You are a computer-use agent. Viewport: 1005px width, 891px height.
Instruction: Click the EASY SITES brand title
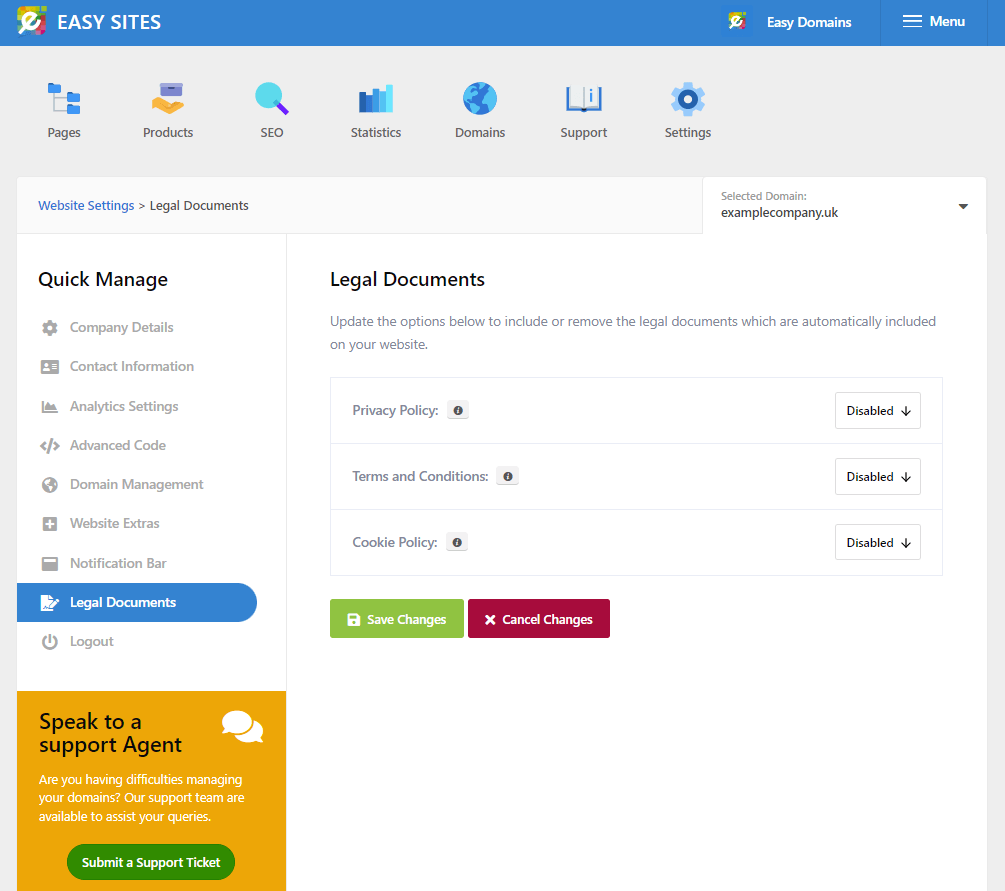(109, 22)
